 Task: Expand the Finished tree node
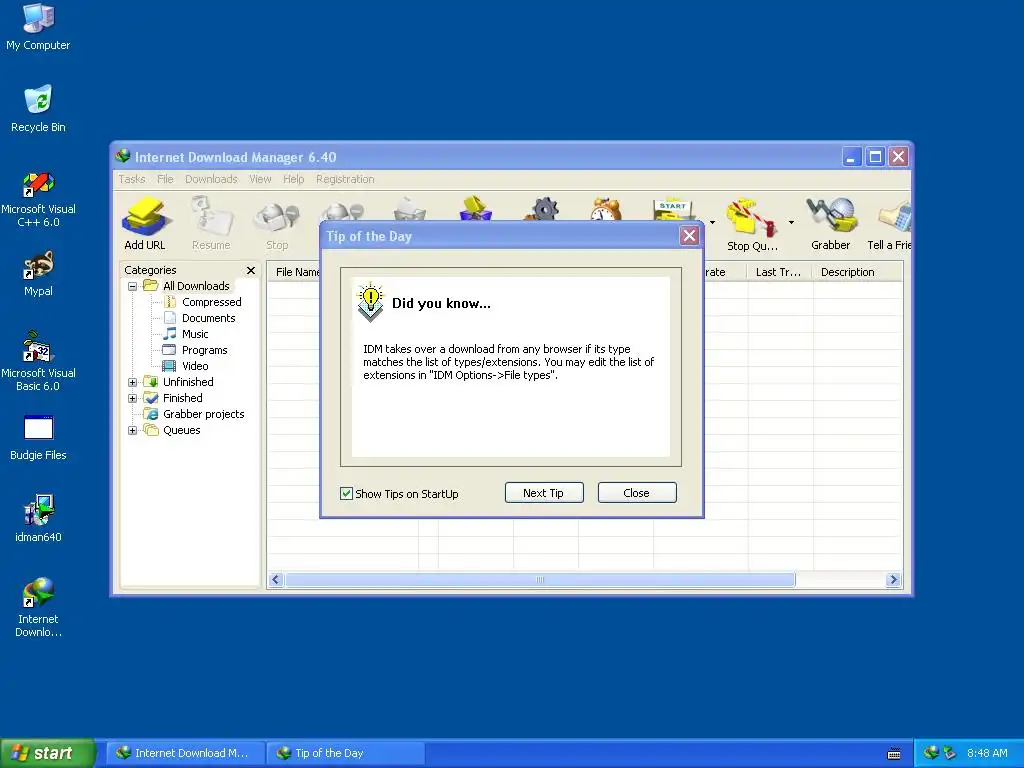(133, 398)
